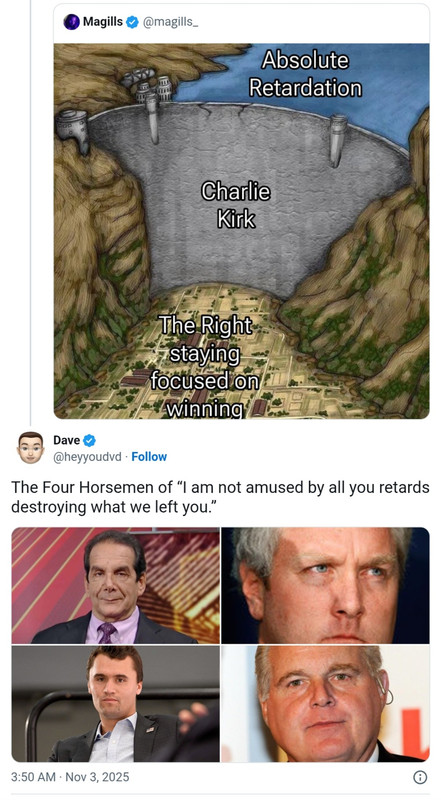The image size is (441, 800).
Task: Visit the @heyyoudvd profile handle
Action: 87,457
